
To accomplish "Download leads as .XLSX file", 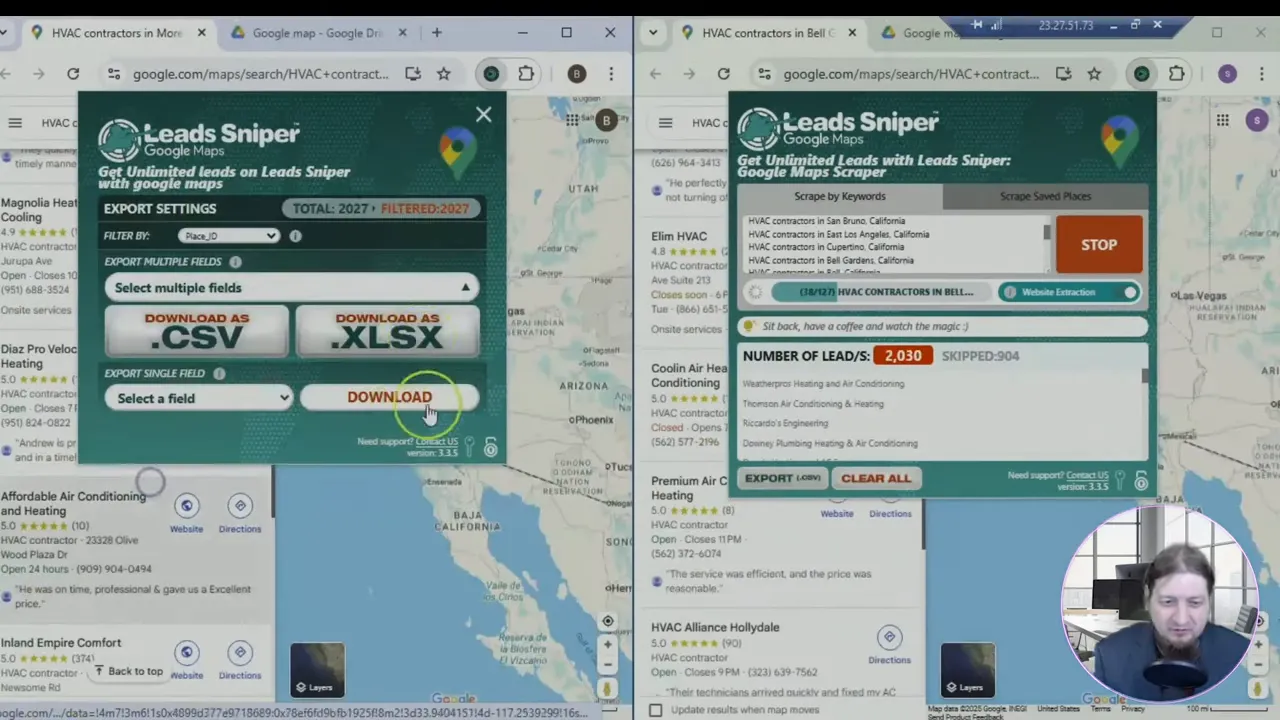I will [387, 331].
